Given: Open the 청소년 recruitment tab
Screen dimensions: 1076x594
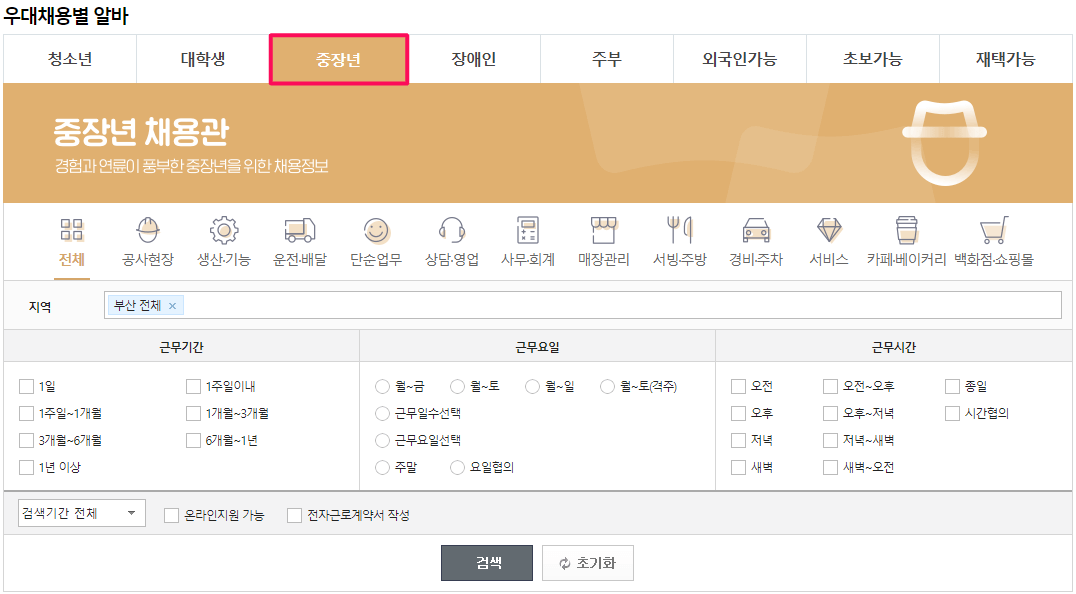Looking at the screenshot, I should [70, 59].
